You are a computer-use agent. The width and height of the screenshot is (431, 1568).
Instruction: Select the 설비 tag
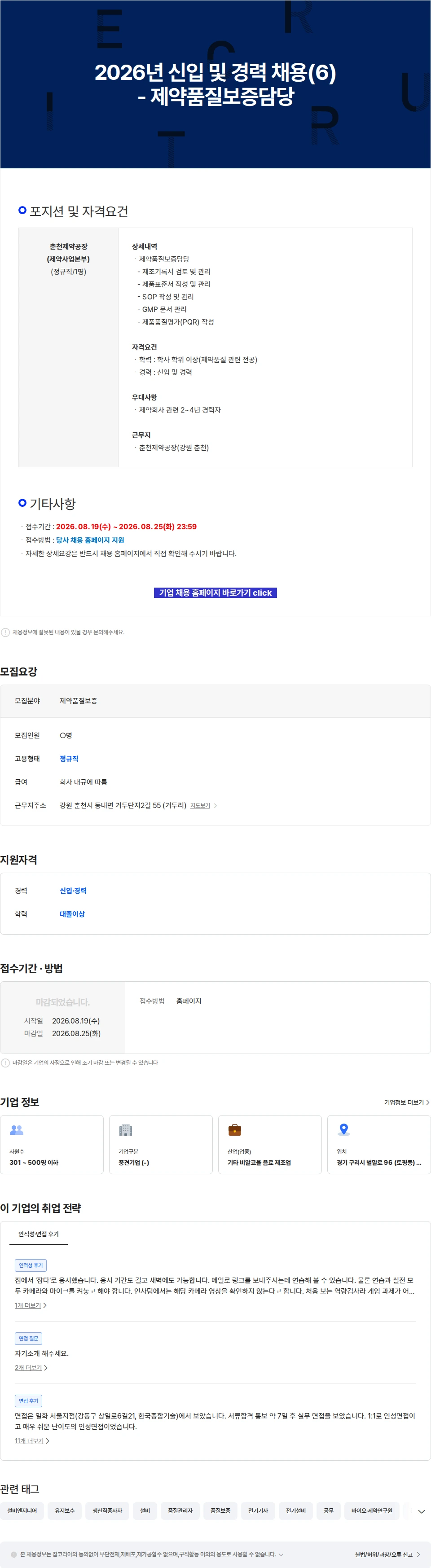click(145, 1511)
